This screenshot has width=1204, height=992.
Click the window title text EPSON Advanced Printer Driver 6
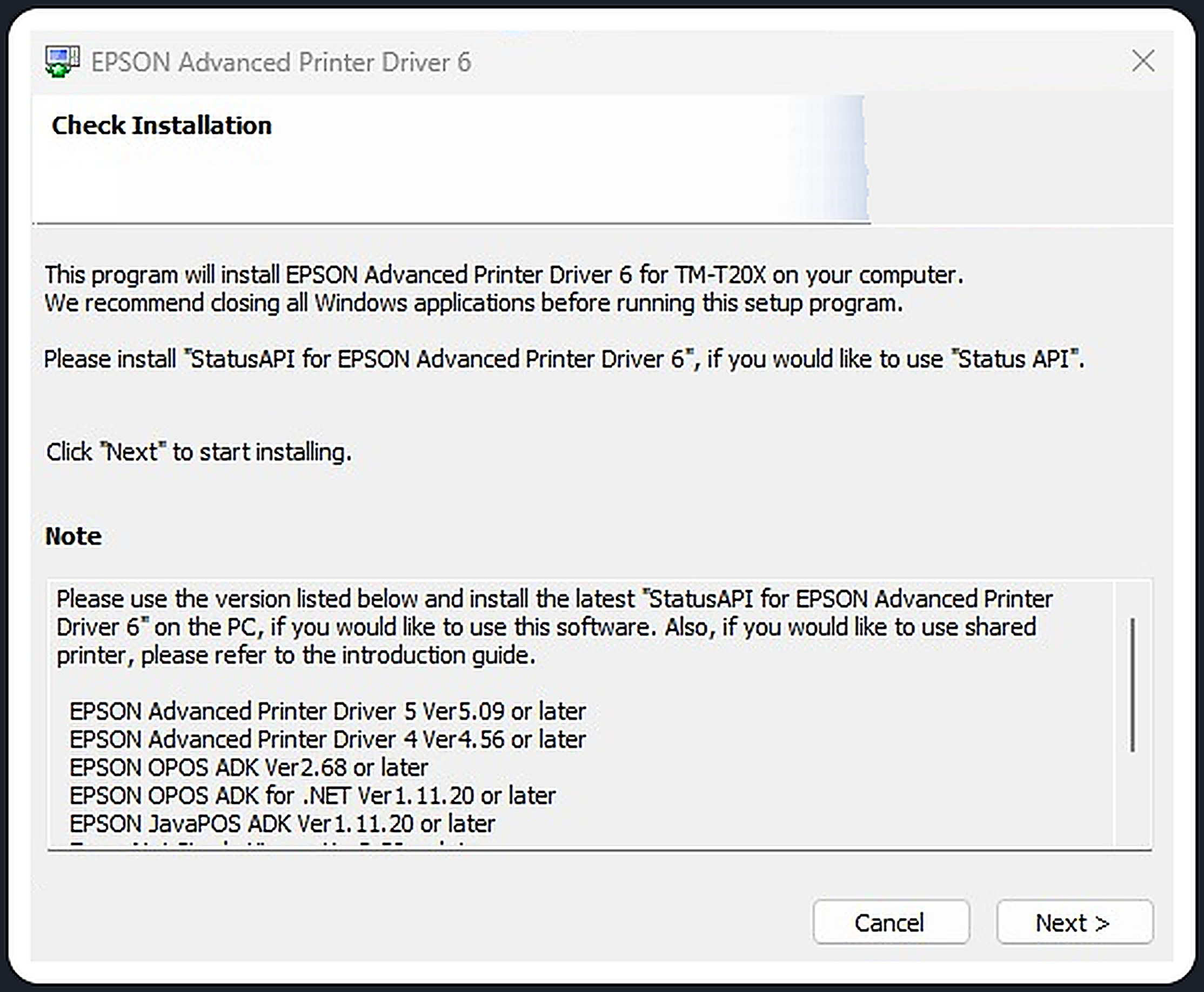[282, 62]
